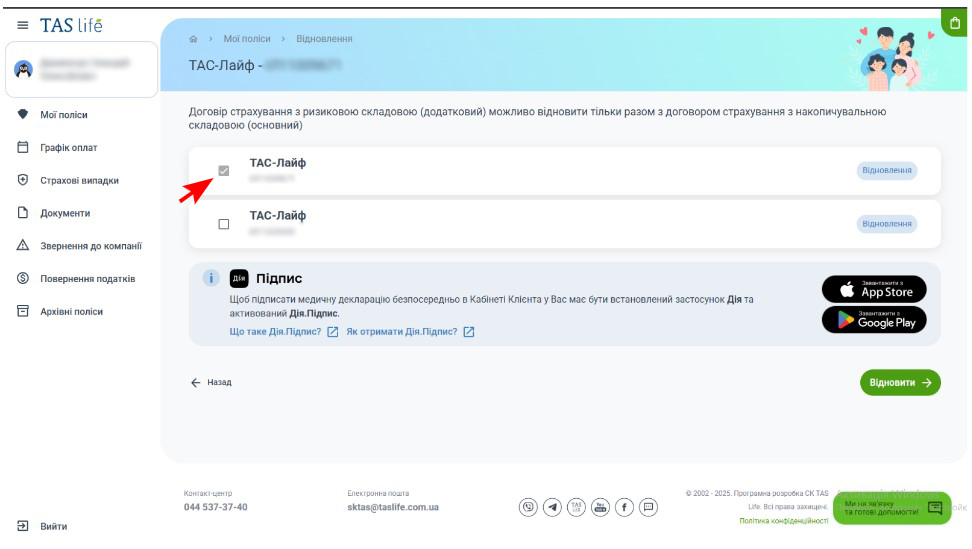Click the blue info icon near Підпис
Image resolution: width=972 pixels, height=549 pixels.
211,278
